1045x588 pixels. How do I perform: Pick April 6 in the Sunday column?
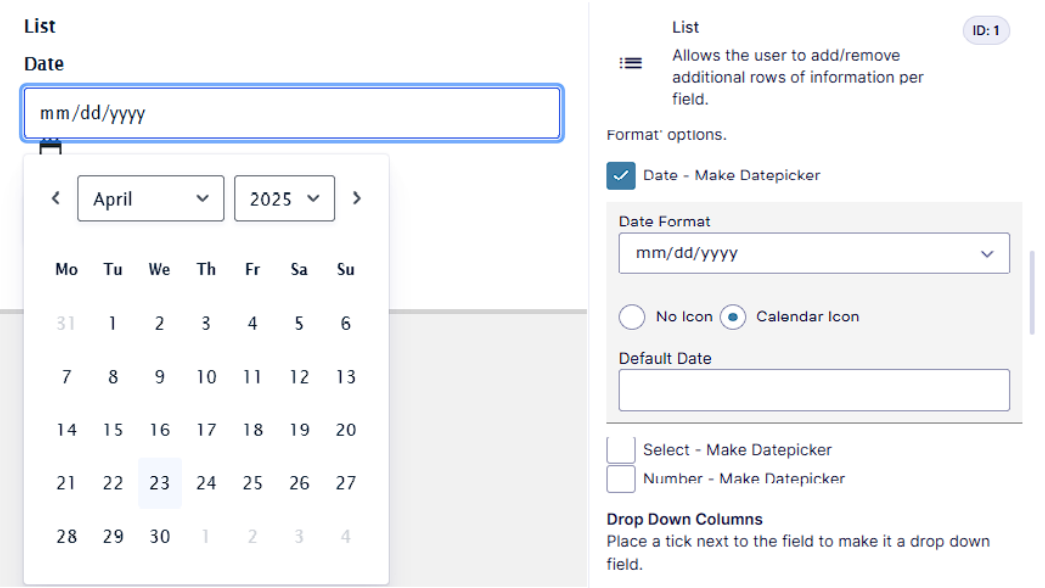coord(345,324)
